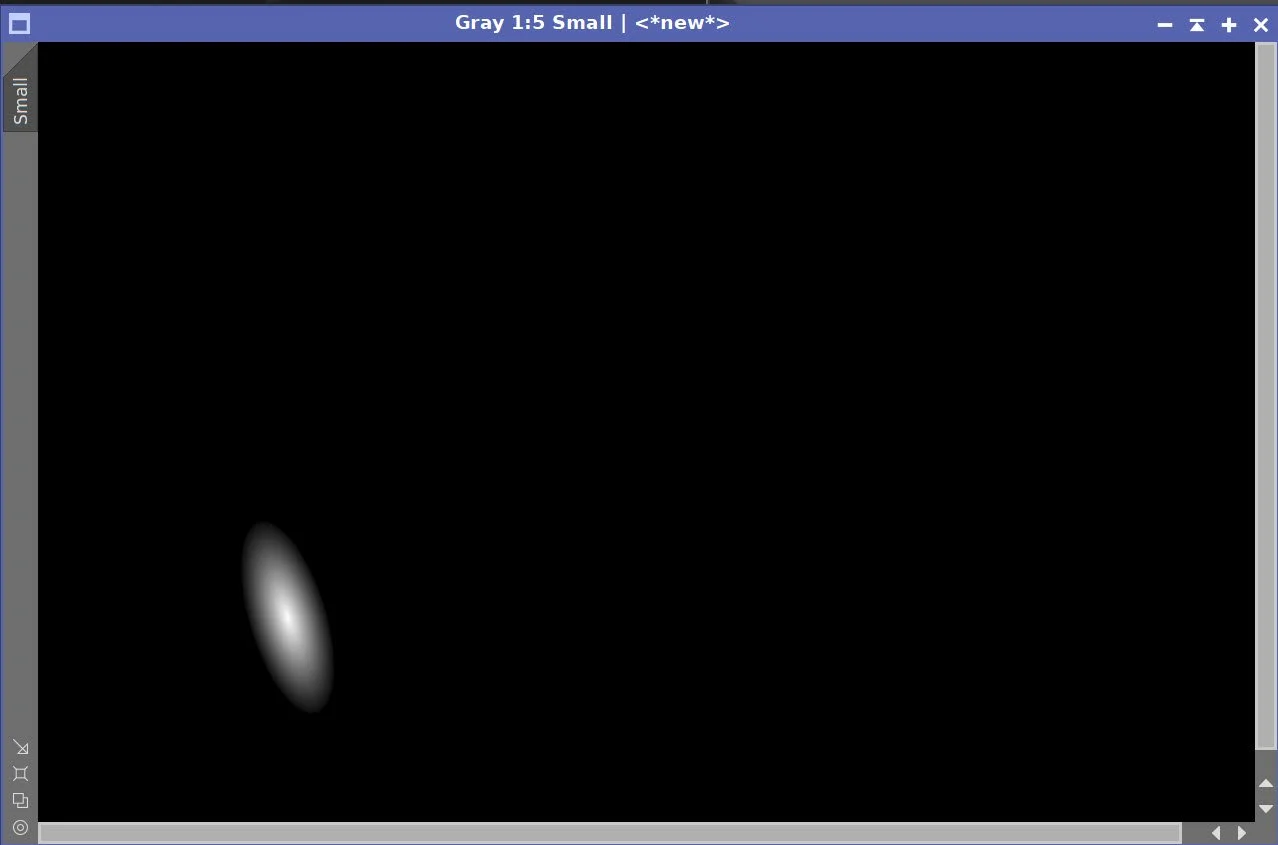Click the horizontal scrollbar thumb

[x=610, y=833]
